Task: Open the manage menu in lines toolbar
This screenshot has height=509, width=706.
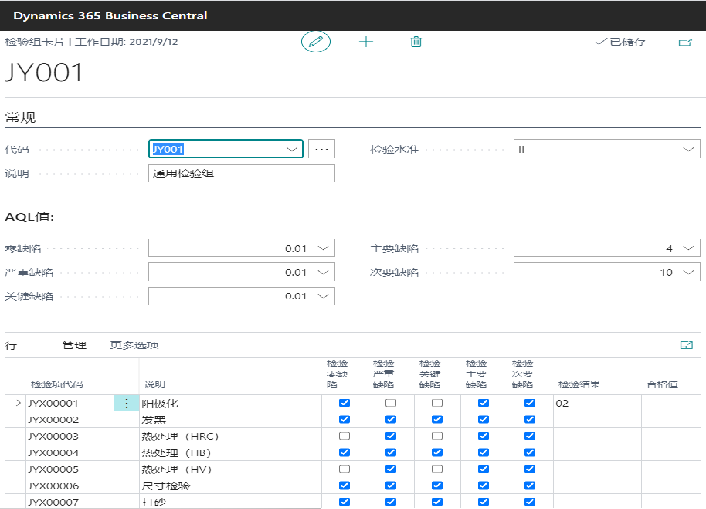Action: 75,345
